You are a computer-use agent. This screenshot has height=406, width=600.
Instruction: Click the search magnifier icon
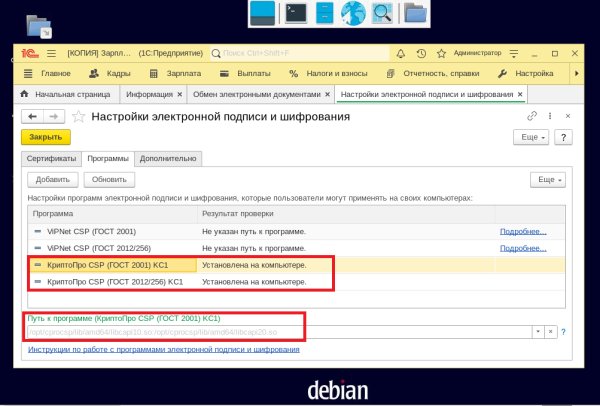click(x=216, y=54)
